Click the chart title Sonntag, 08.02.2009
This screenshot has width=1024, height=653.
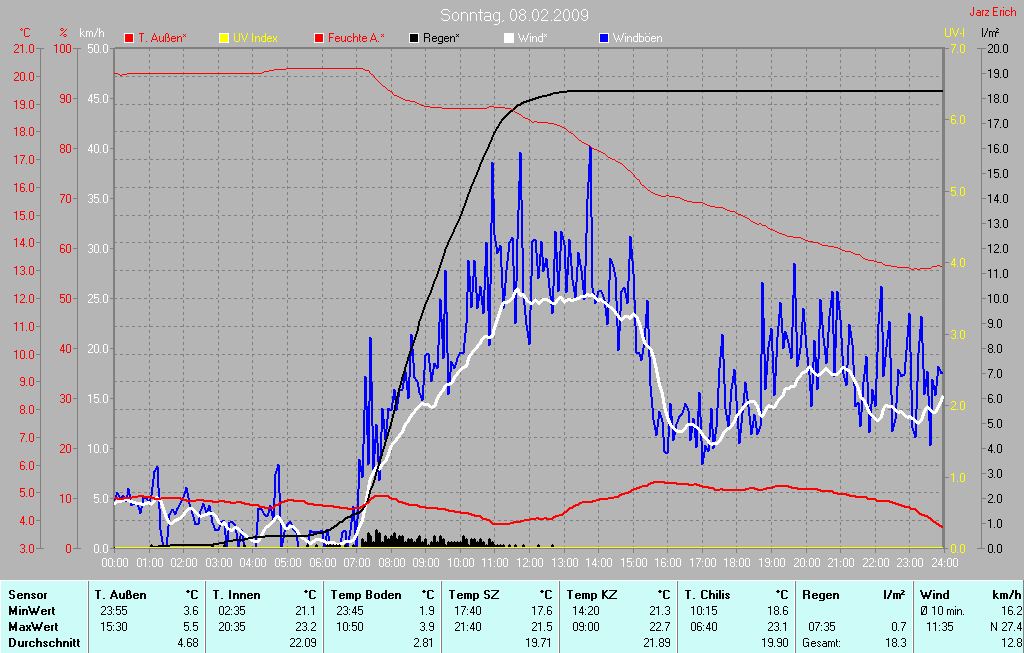point(514,15)
